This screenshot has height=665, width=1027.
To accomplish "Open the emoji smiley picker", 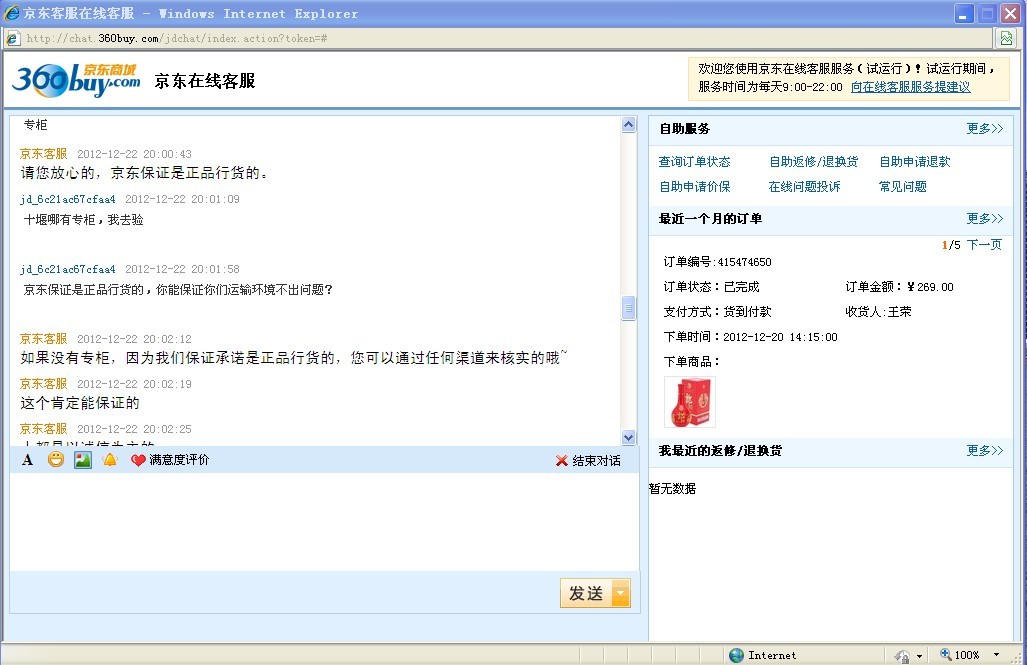I will [x=56, y=460].
